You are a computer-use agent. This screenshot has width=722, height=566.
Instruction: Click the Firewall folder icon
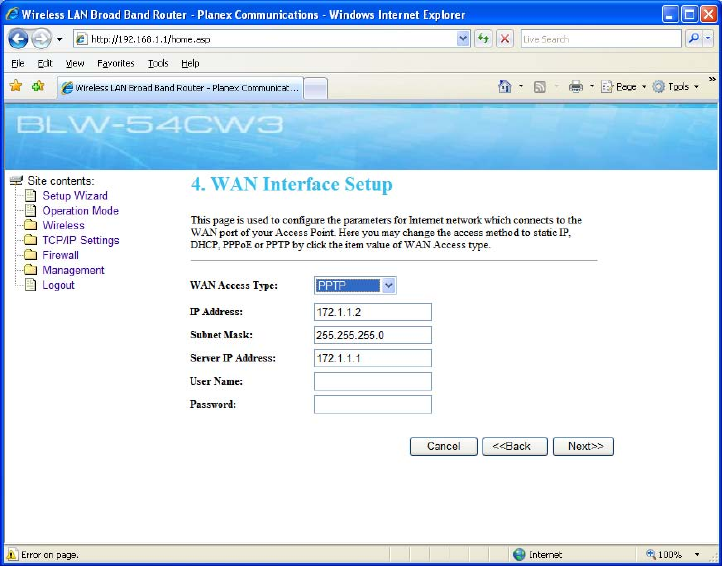[30, 255]
